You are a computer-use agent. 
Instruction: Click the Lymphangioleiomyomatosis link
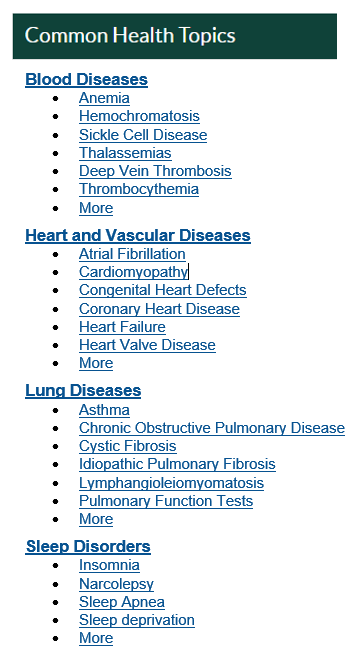171,483
